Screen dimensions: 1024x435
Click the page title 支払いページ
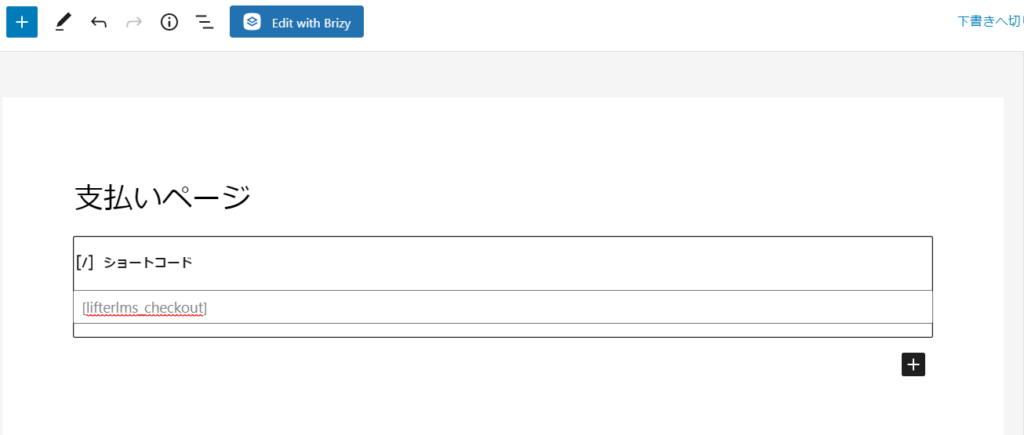click(x=163, y=197)
